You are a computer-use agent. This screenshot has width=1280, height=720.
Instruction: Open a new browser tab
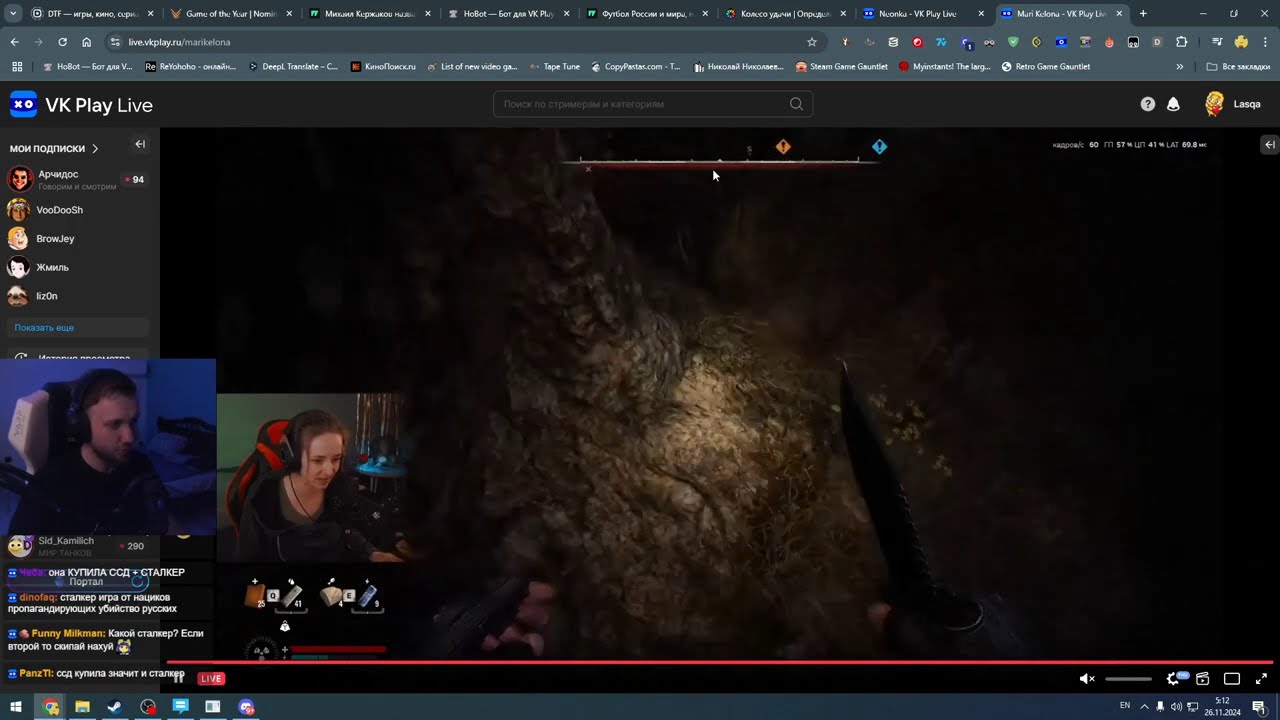click(x=1143, y=14)
